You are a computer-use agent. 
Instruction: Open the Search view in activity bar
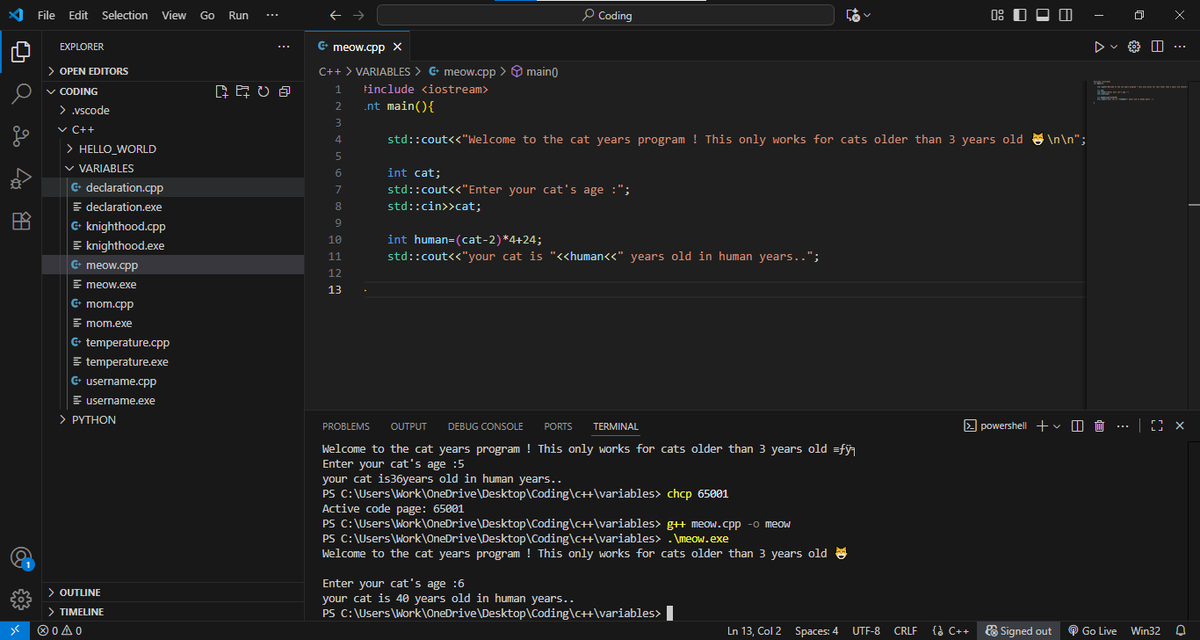click(x=22, y=93)
